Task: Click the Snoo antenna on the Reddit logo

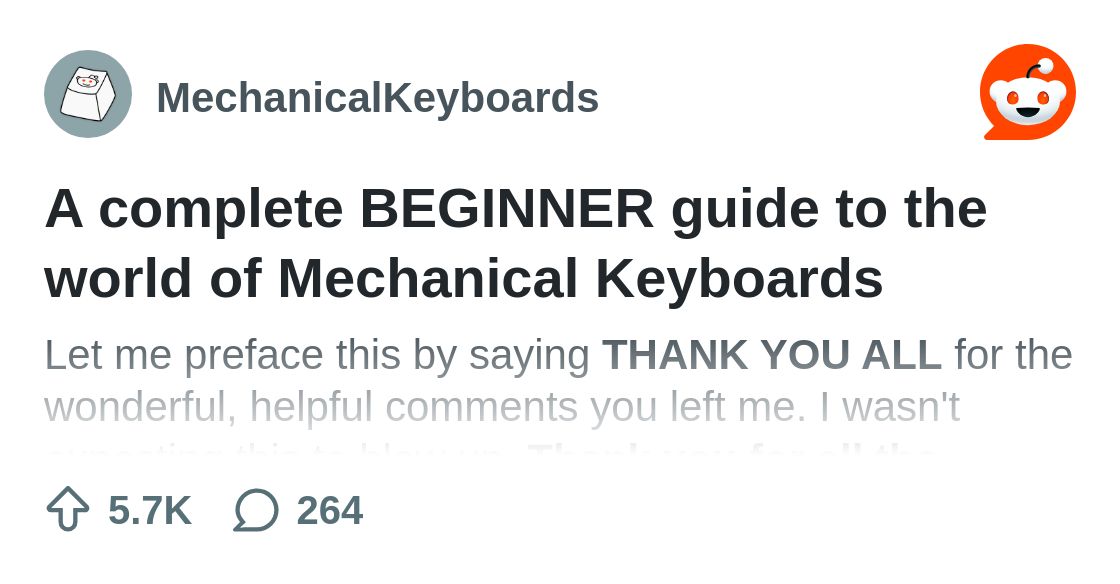Action: (x=1039, y=69)
